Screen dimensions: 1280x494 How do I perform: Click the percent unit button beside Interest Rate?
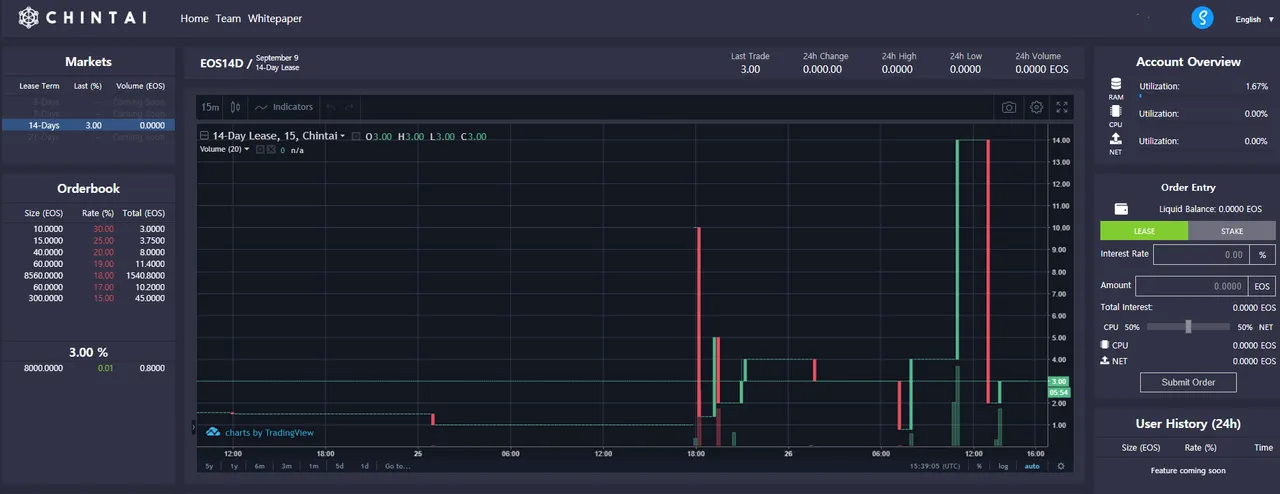coord(1264,254)
